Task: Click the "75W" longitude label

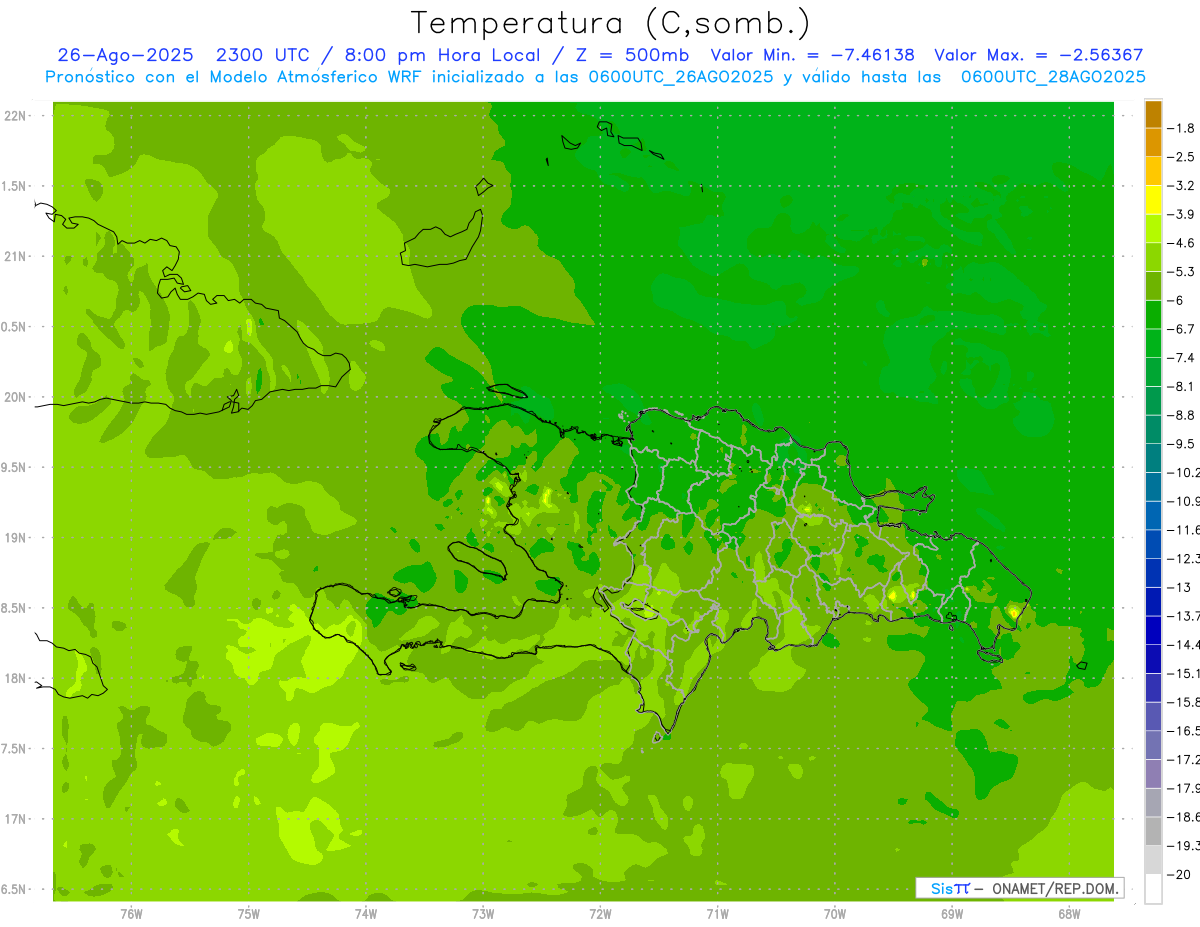Action: pyautogui.click(x=249, y=914)
